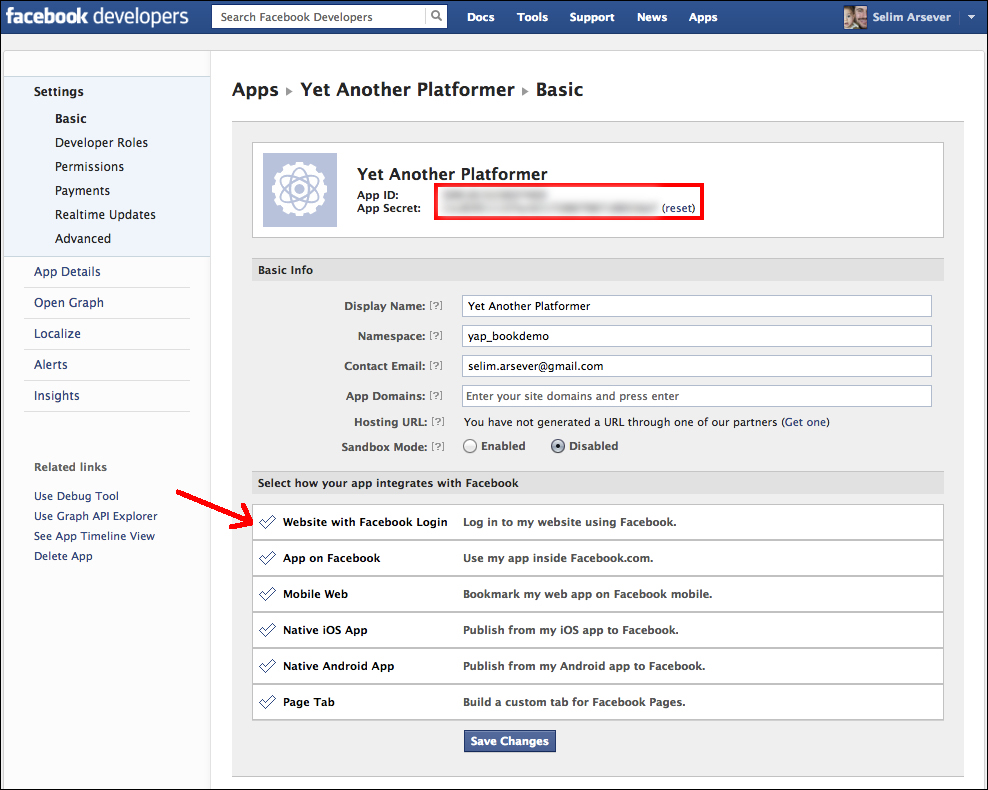Image resolution: width=988 pixels, height=790 pixels.
Task: Focus the Display Name field
Action: click(x=696, y=306)
